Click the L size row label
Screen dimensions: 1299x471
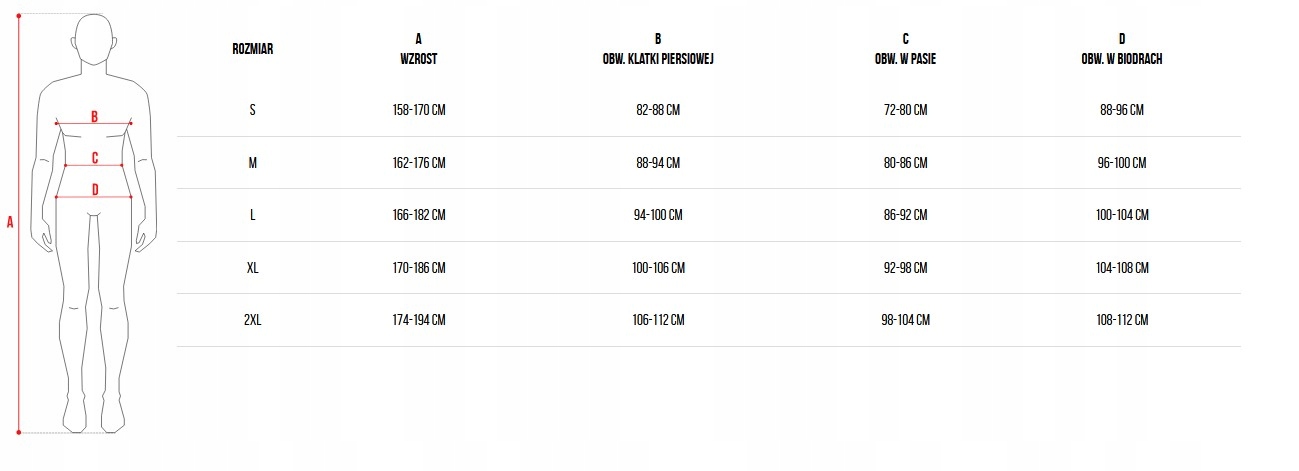[x=252, y=215]
